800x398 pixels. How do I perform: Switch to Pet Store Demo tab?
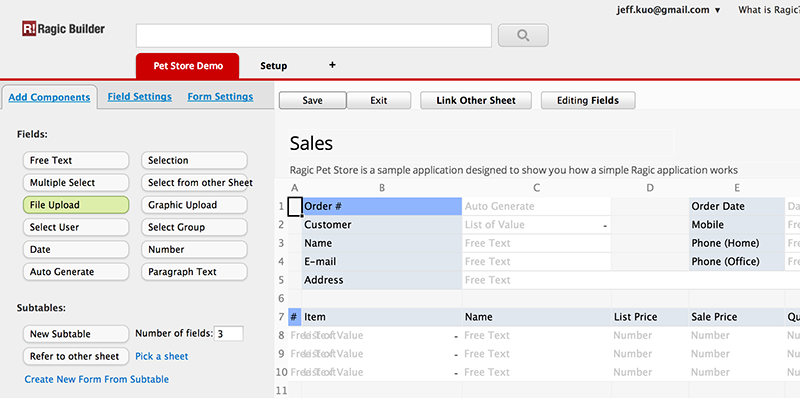click(x=188, y=66)
